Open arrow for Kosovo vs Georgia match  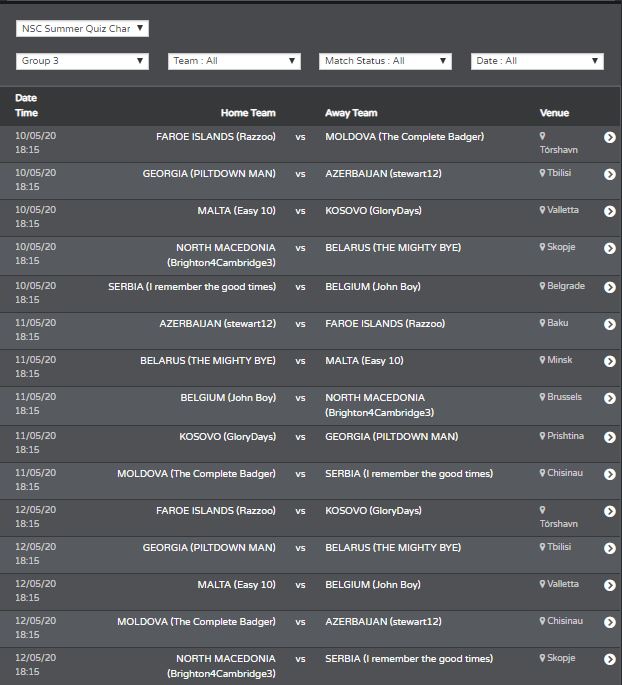tap(610, 437)
